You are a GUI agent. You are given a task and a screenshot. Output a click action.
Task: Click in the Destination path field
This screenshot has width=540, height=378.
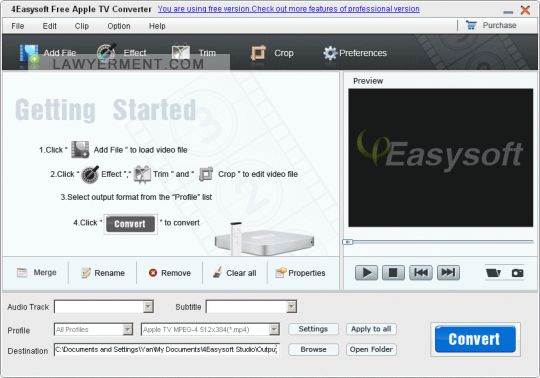166,349
